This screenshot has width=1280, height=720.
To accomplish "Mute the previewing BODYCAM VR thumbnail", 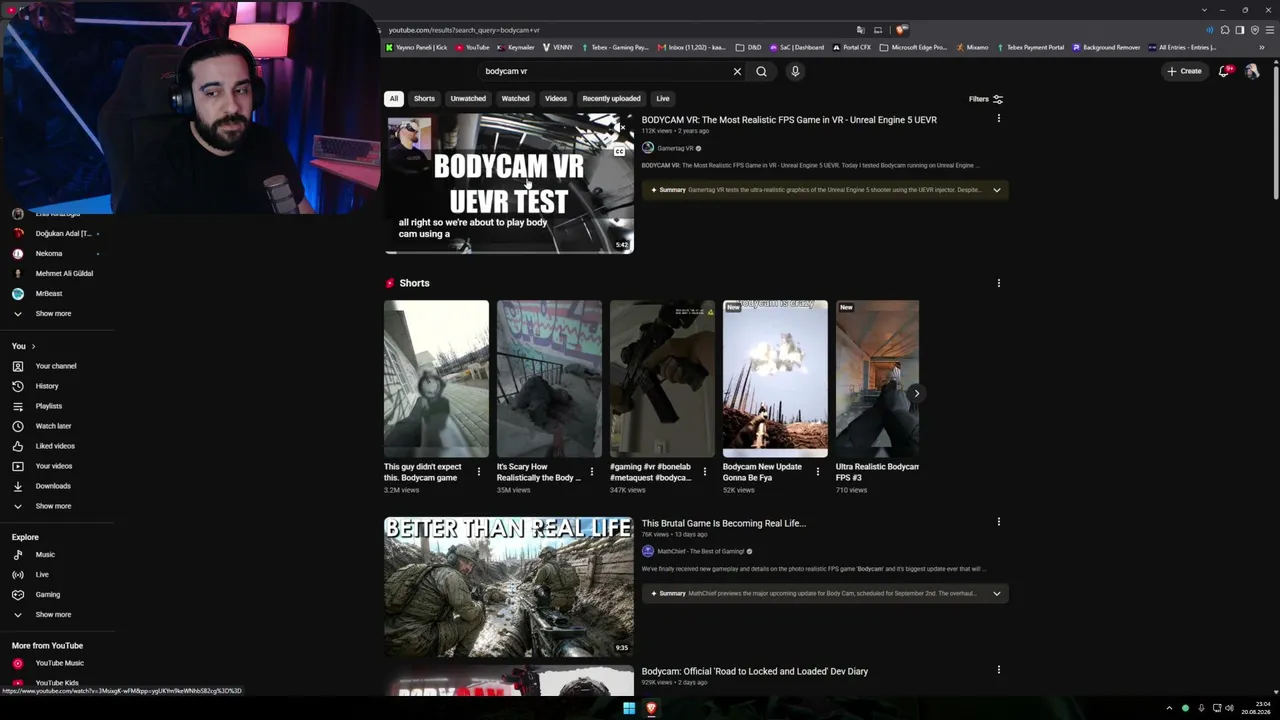I will (620, 127).
